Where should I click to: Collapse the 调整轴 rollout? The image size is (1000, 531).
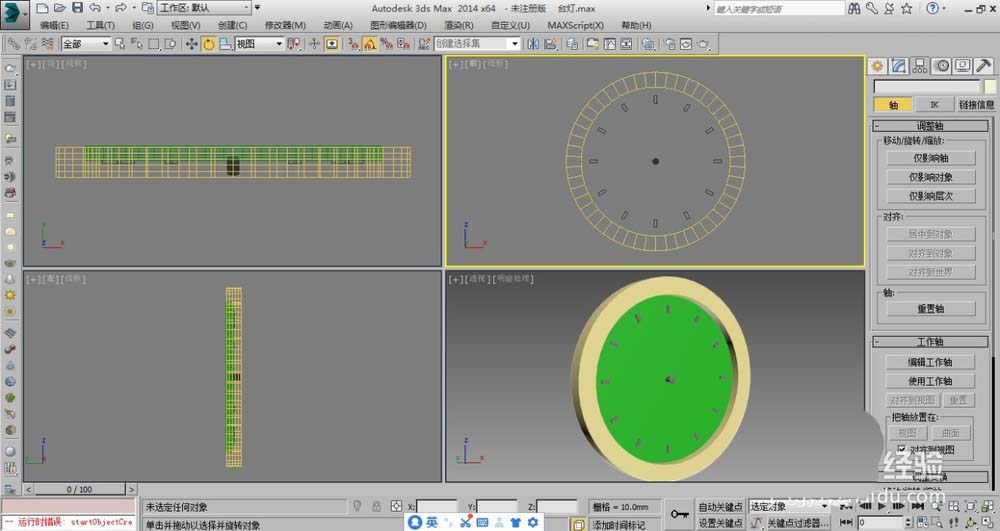(930, 126)
